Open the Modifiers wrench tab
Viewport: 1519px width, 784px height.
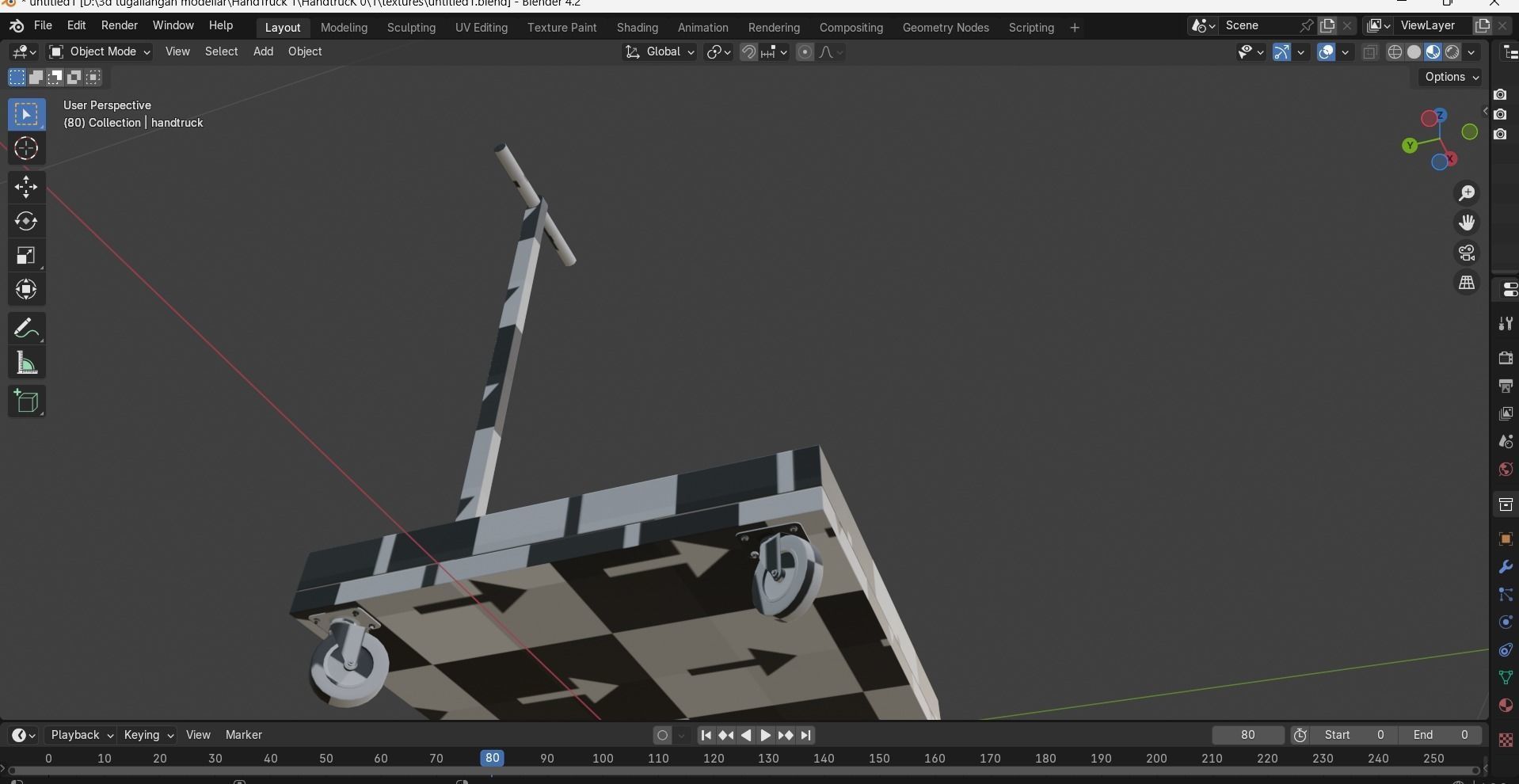tap(1506, 567)
